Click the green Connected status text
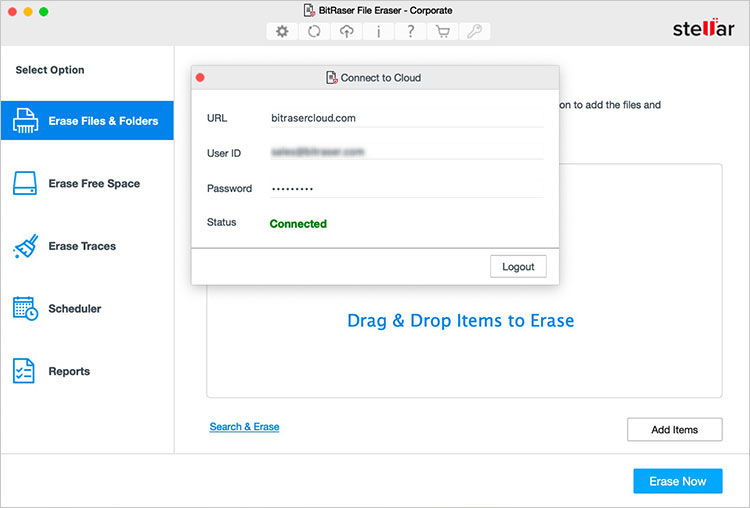The height and width of the screenshot is (508, 750). pos(298,223)
